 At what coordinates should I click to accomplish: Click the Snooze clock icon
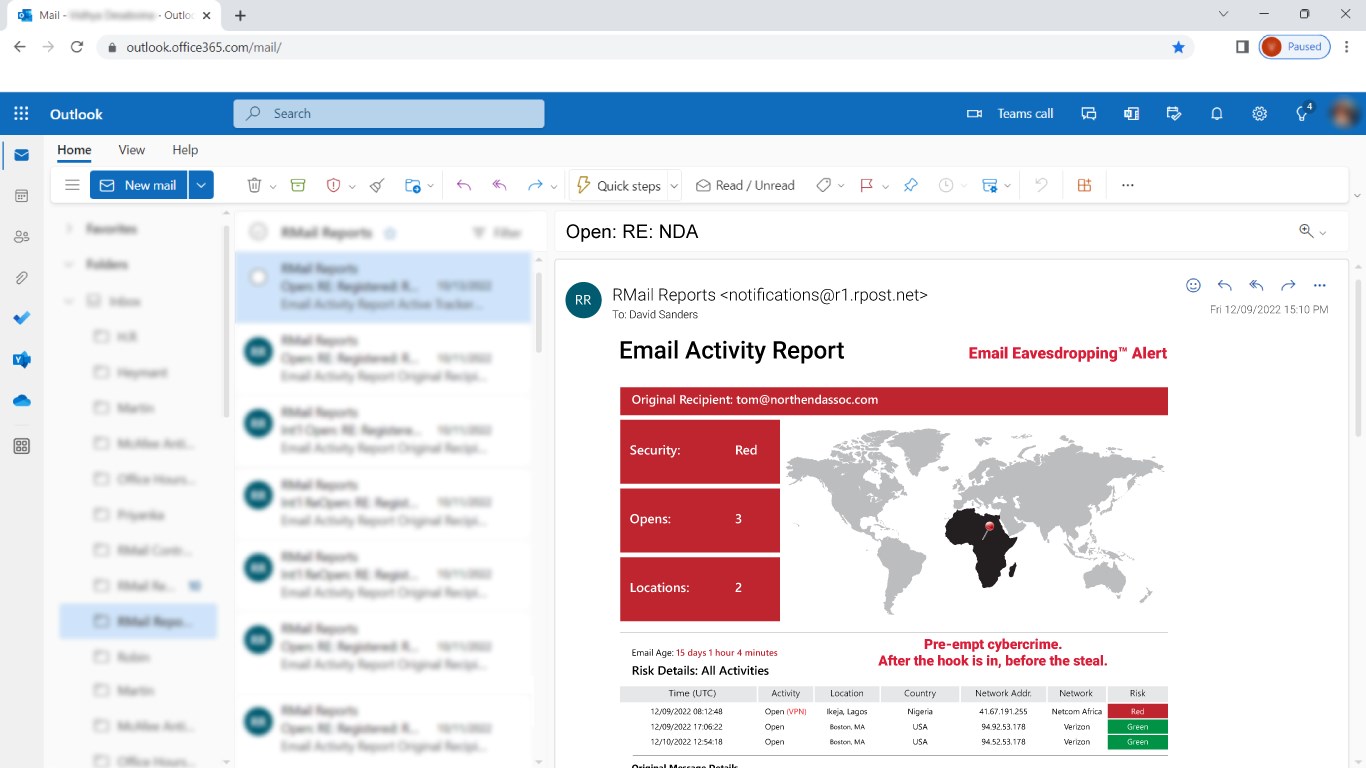tap(945, 185)
